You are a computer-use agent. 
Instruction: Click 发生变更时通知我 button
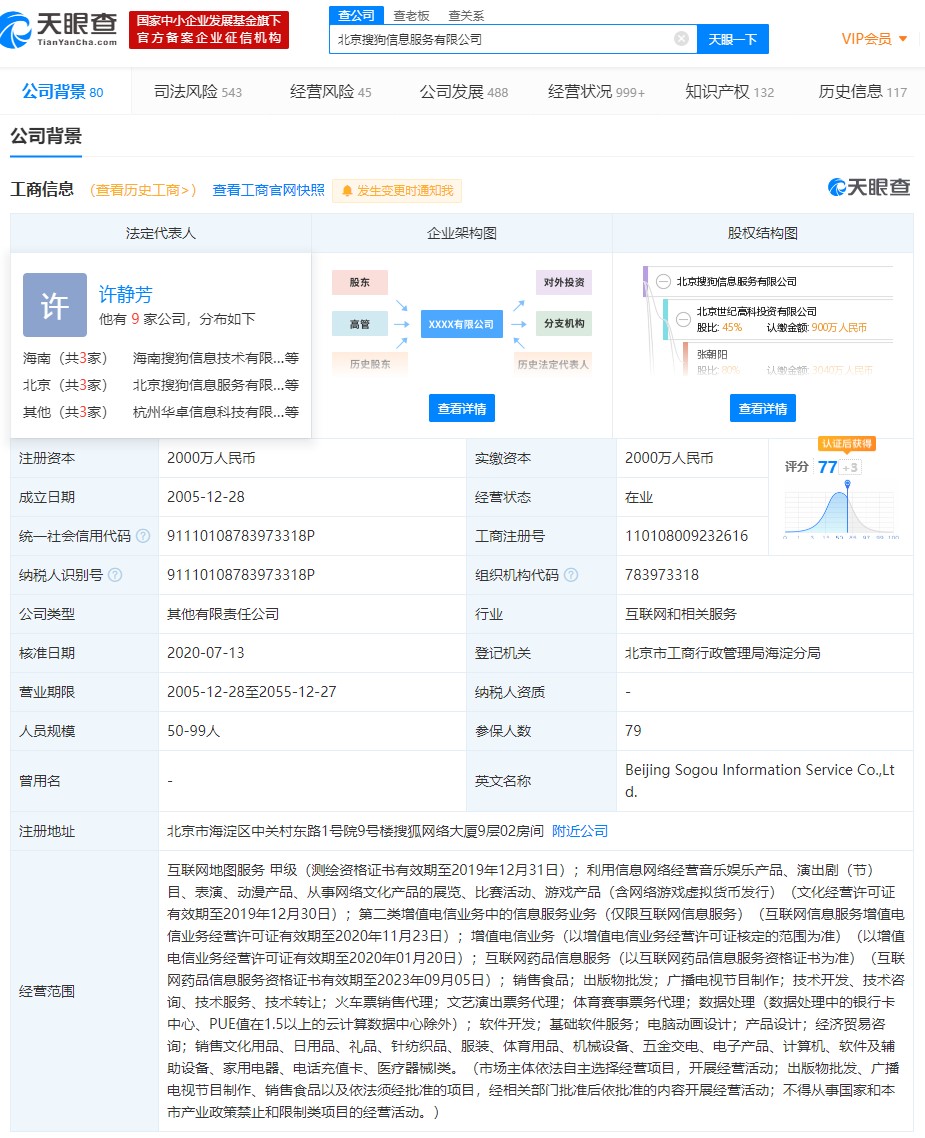click(397, 190)
